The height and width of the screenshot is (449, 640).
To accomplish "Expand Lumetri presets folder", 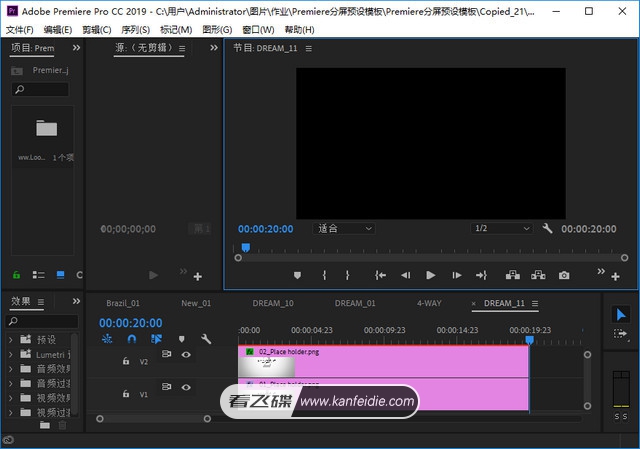I will click(x=11, y=354).
